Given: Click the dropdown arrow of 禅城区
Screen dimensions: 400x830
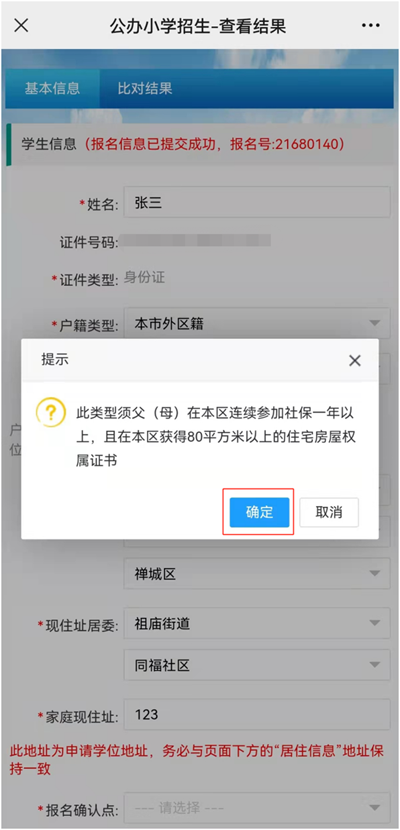Looking at the screenshot, I should tap(375, 573).
